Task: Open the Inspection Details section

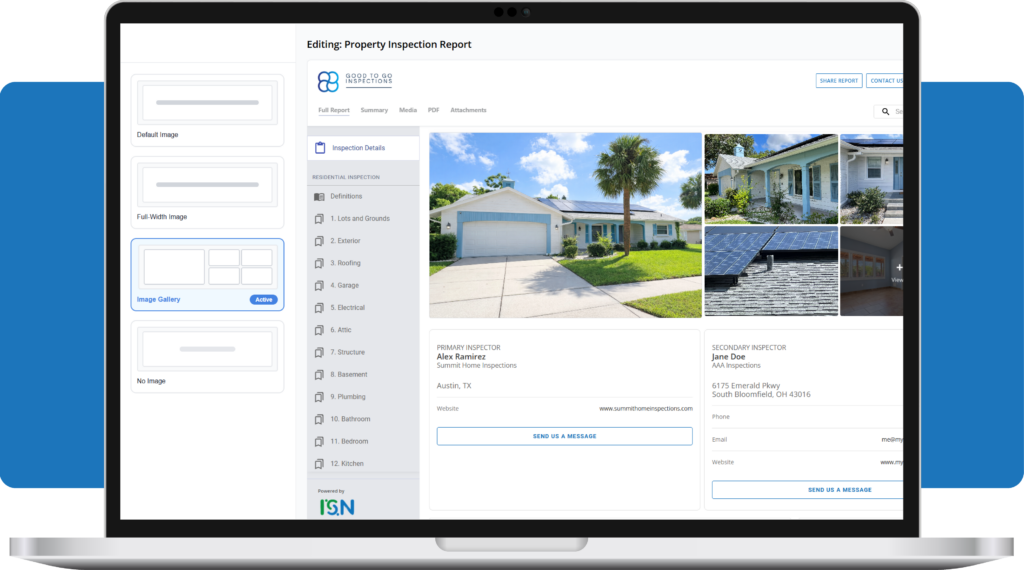Action: [363, 148]
